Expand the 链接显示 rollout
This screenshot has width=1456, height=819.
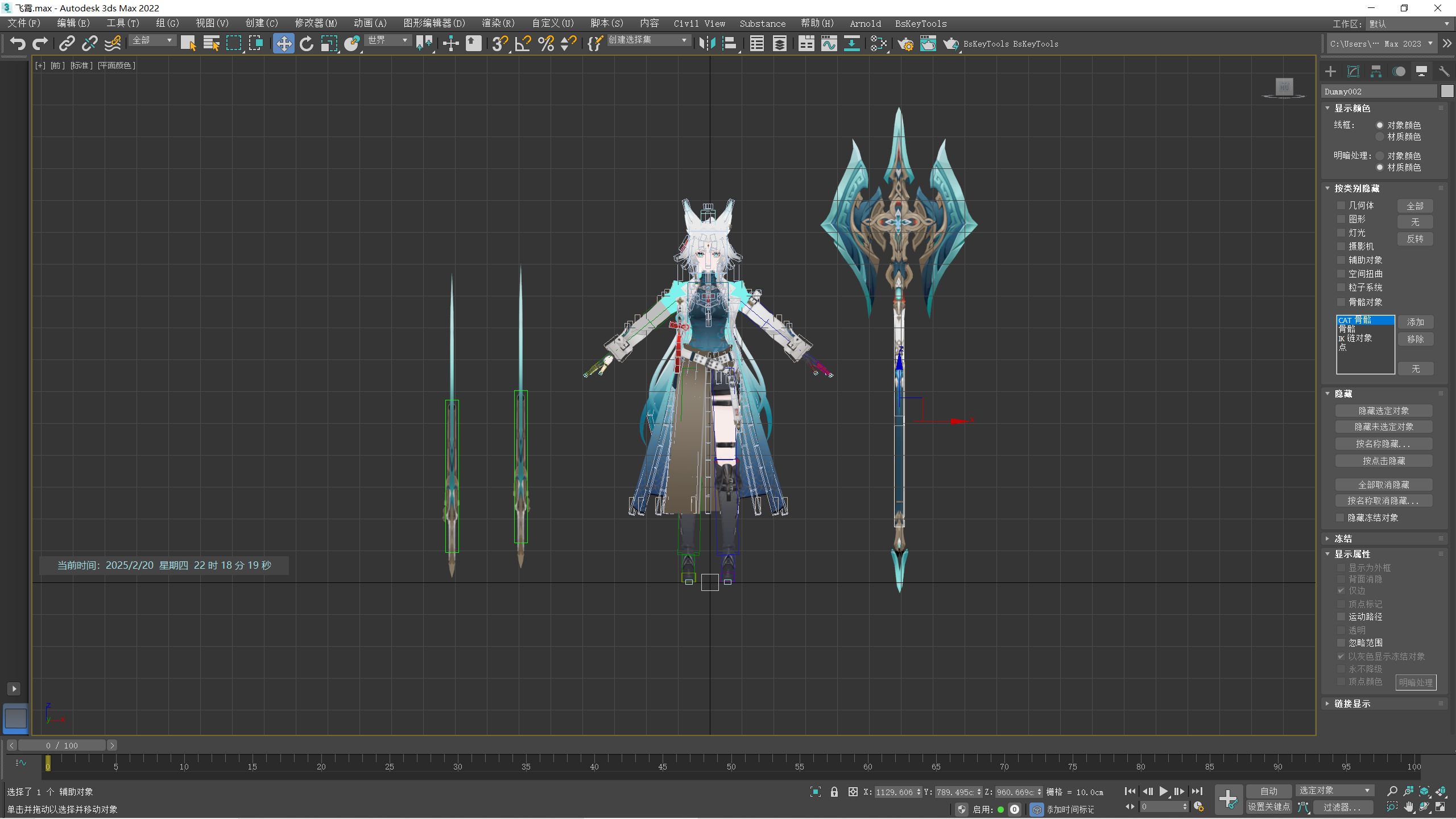coord(1328,704)
